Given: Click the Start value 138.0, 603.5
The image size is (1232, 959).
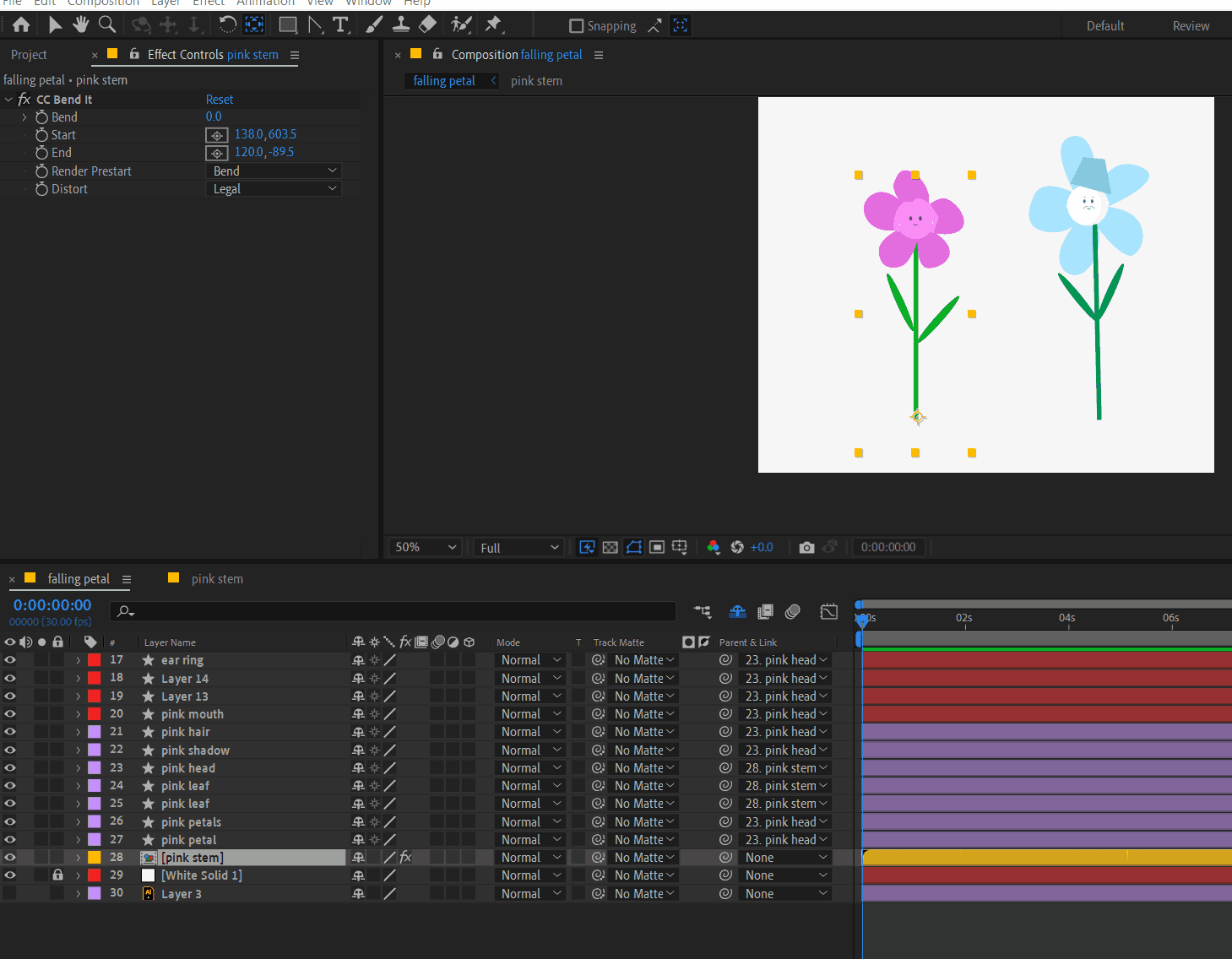Looking at the screenshot, I should pos(265,135).
